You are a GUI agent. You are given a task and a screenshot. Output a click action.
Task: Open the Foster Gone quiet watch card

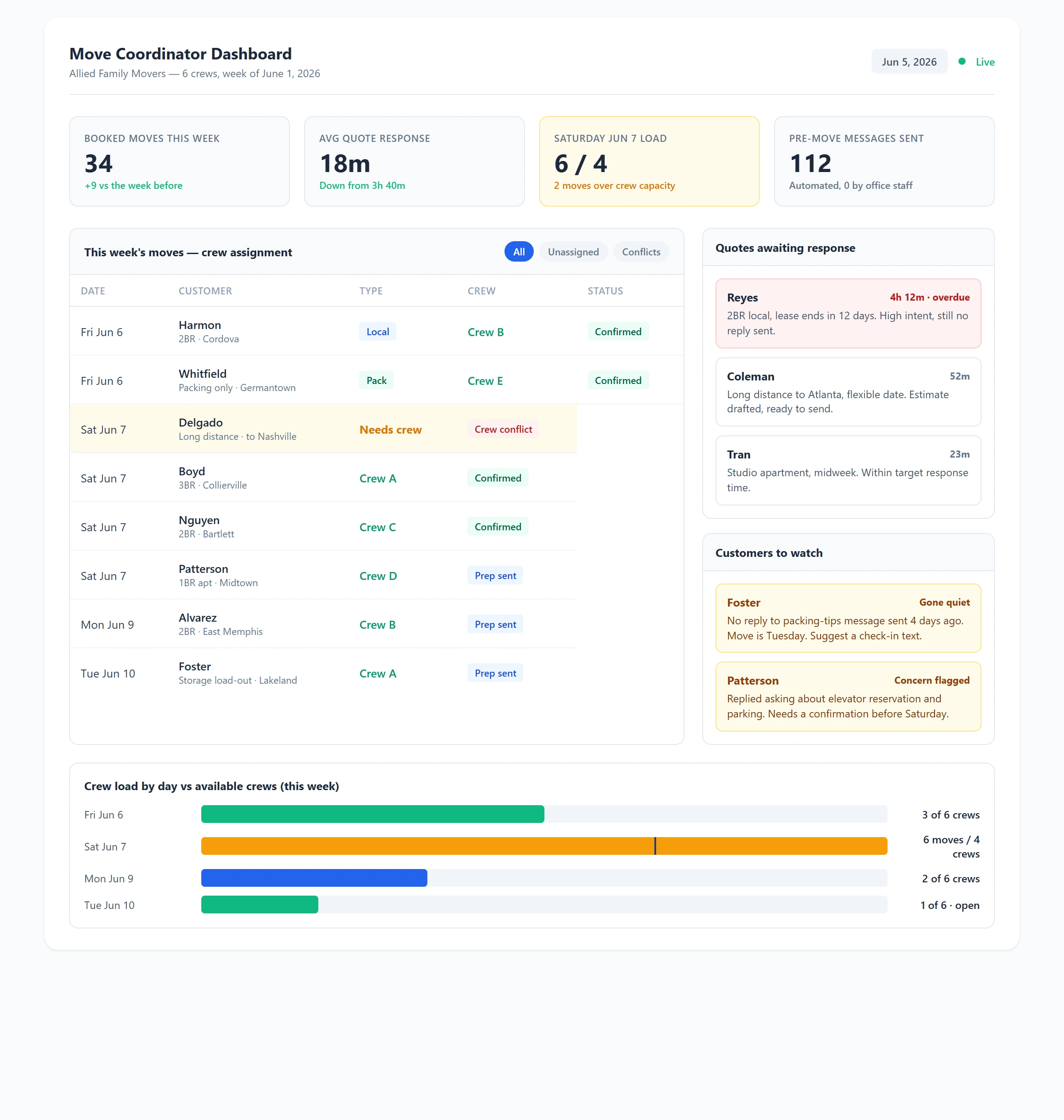848,618
